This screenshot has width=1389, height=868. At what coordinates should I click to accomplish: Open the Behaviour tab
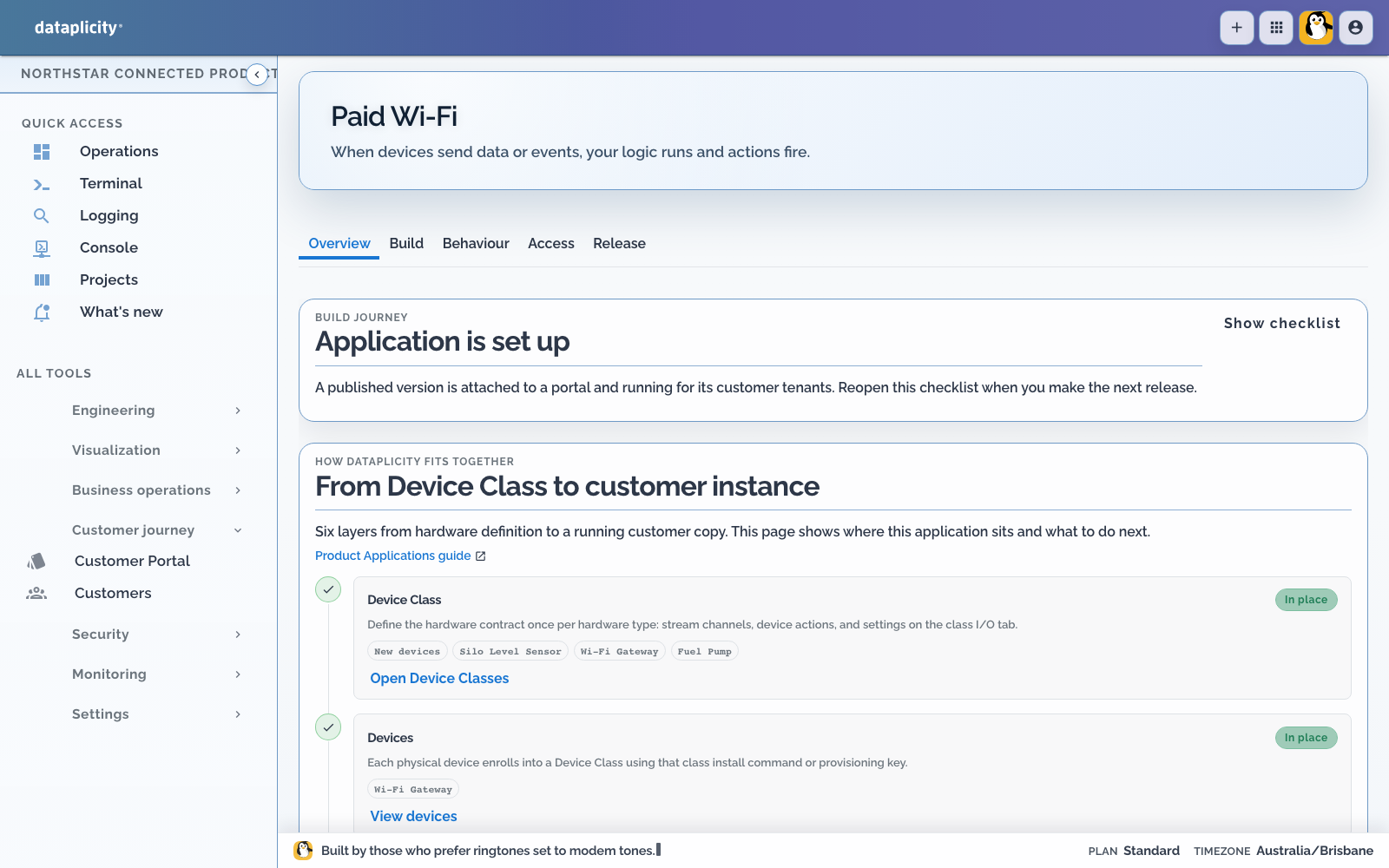pos(476,244)
